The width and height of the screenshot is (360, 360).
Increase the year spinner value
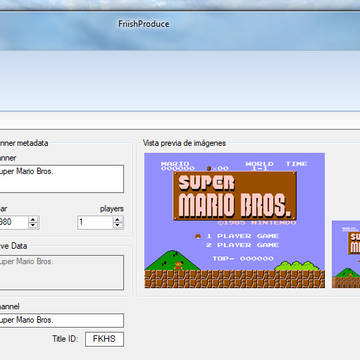point(33,220)
